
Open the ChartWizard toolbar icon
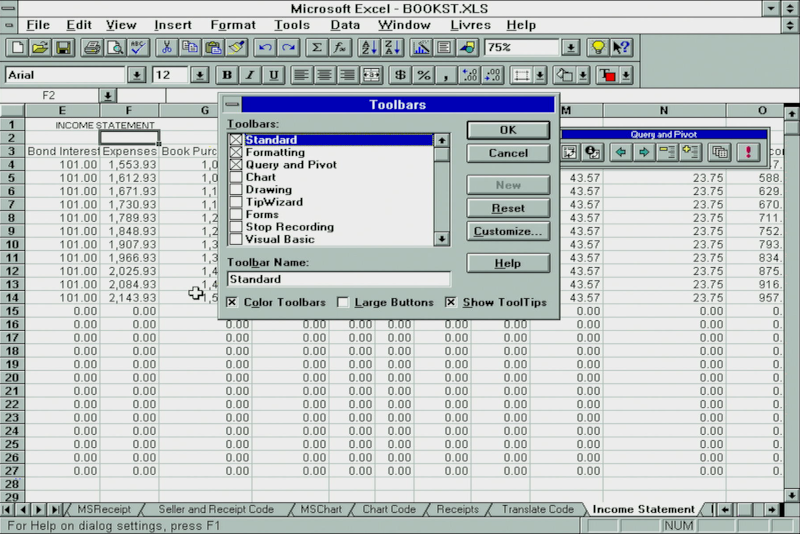(420, 47)
